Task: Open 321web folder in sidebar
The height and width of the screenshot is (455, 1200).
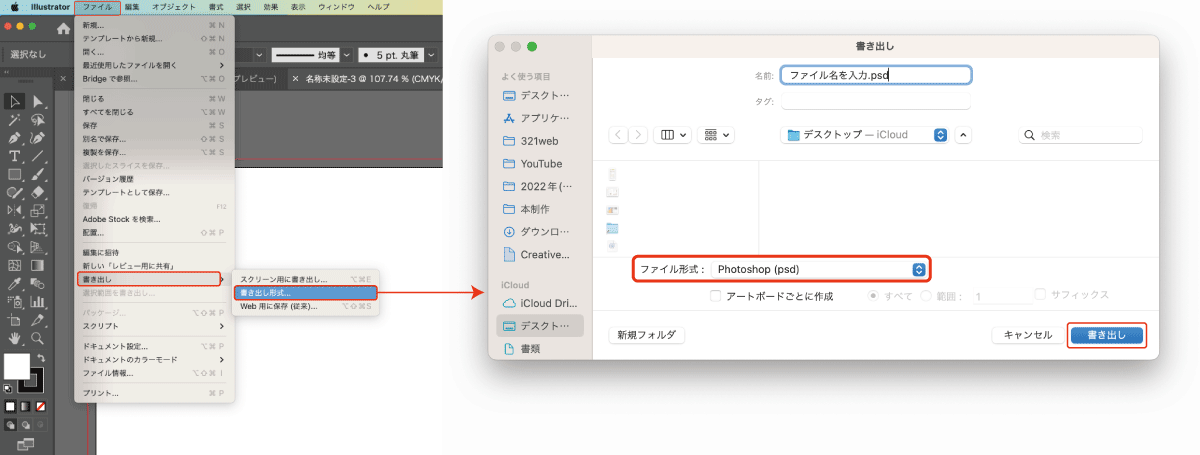Action: [538, 141]
